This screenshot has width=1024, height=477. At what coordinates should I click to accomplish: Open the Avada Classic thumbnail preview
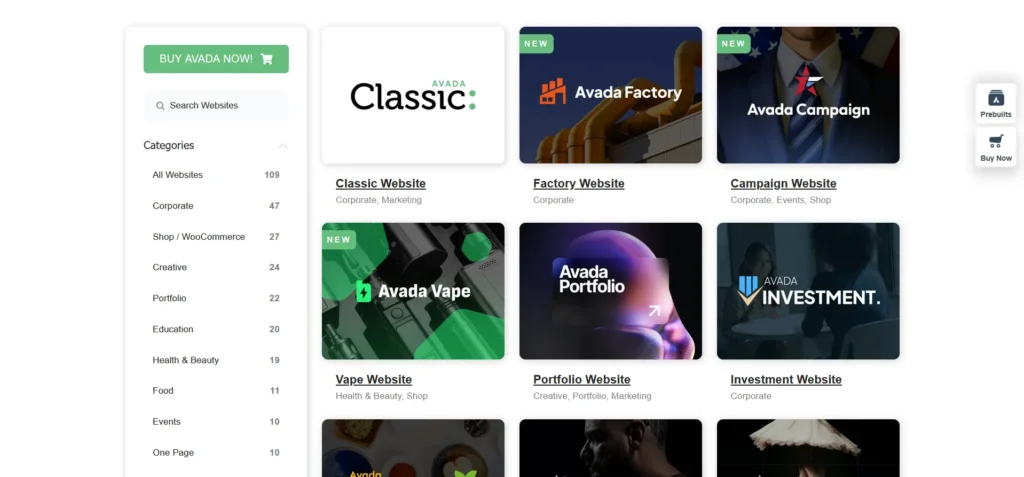(413, 95)
